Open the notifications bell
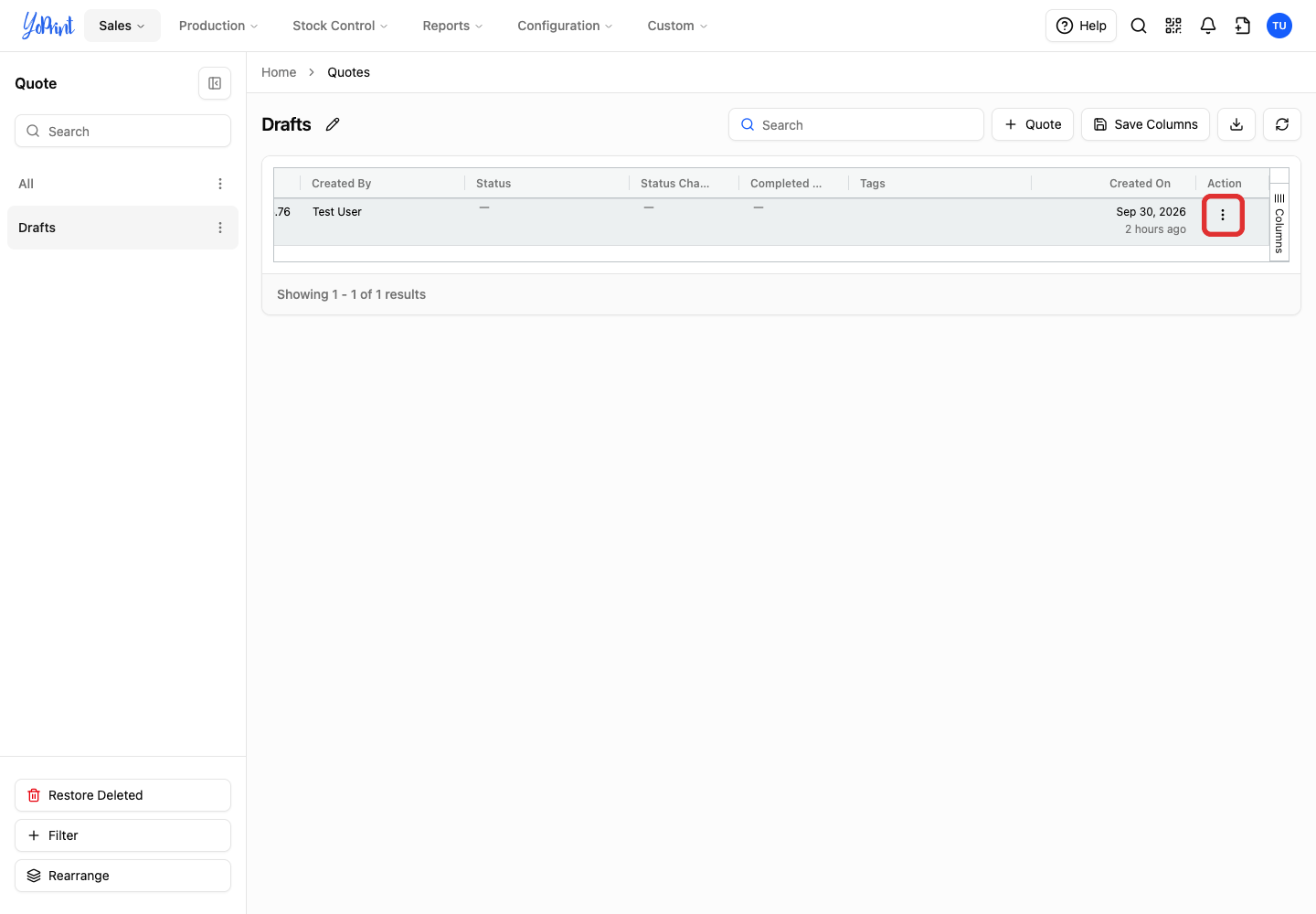 pyautogui.click(x=1208, y=26)
